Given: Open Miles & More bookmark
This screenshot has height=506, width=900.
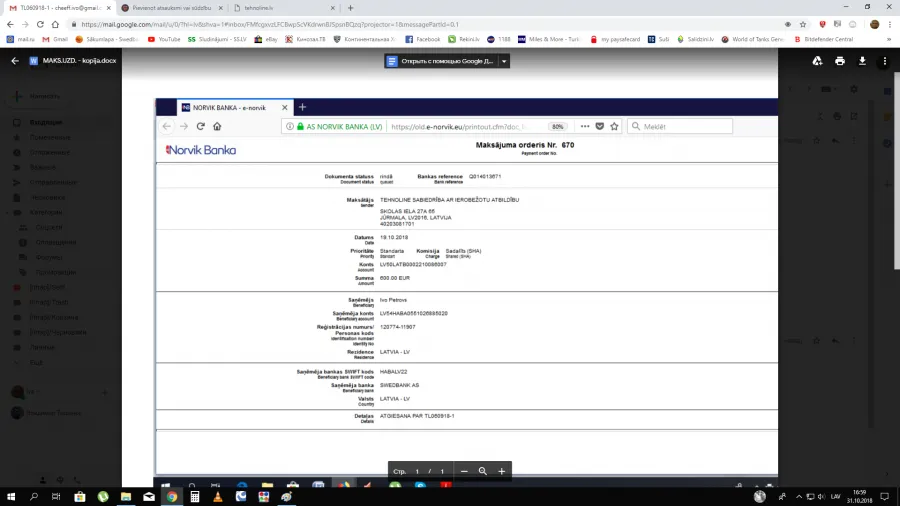Looking at the screenshot, I should pos(548,40).
